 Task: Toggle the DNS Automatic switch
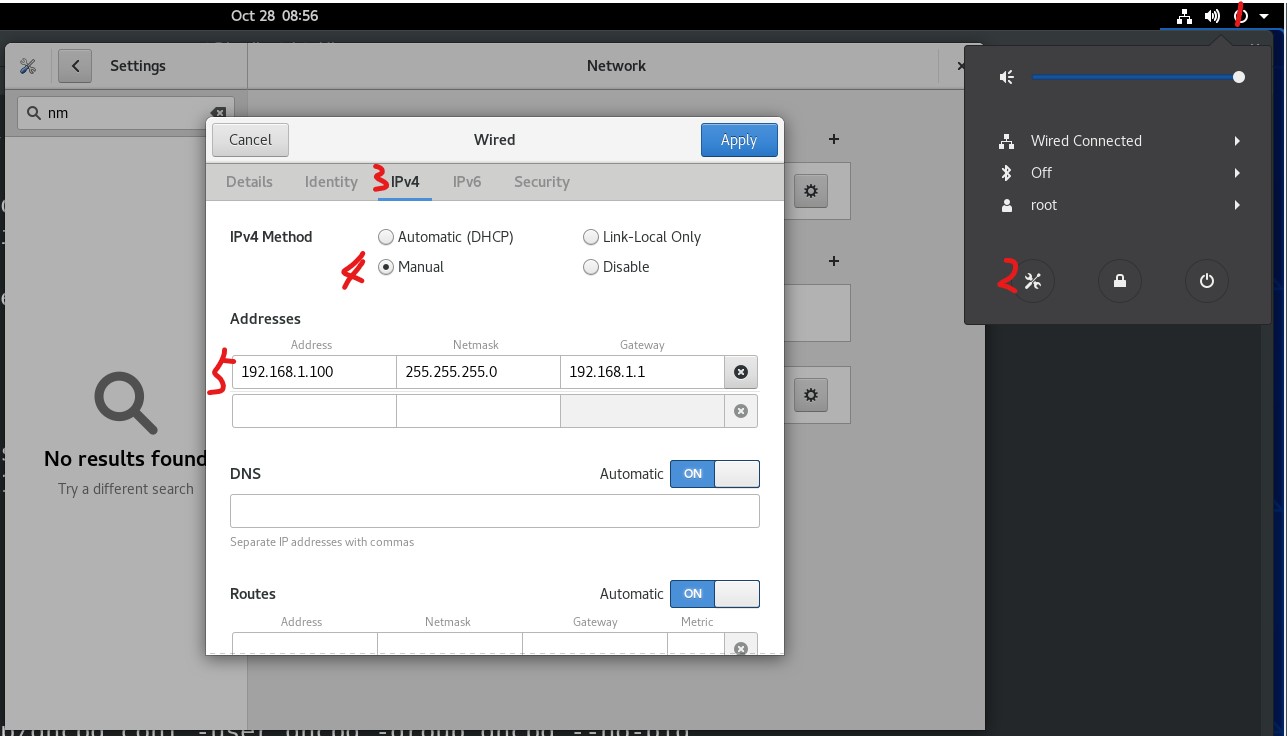714,474
